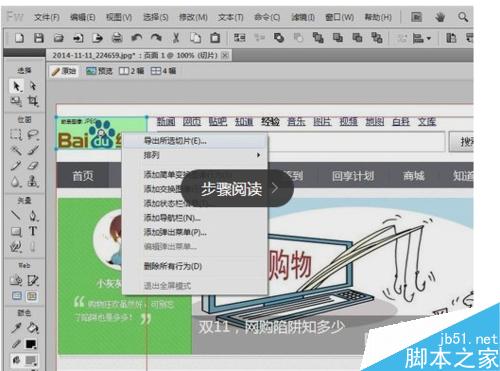Select the Scale tool
This screenshot has width=500, height=371.
coord(16,101)
